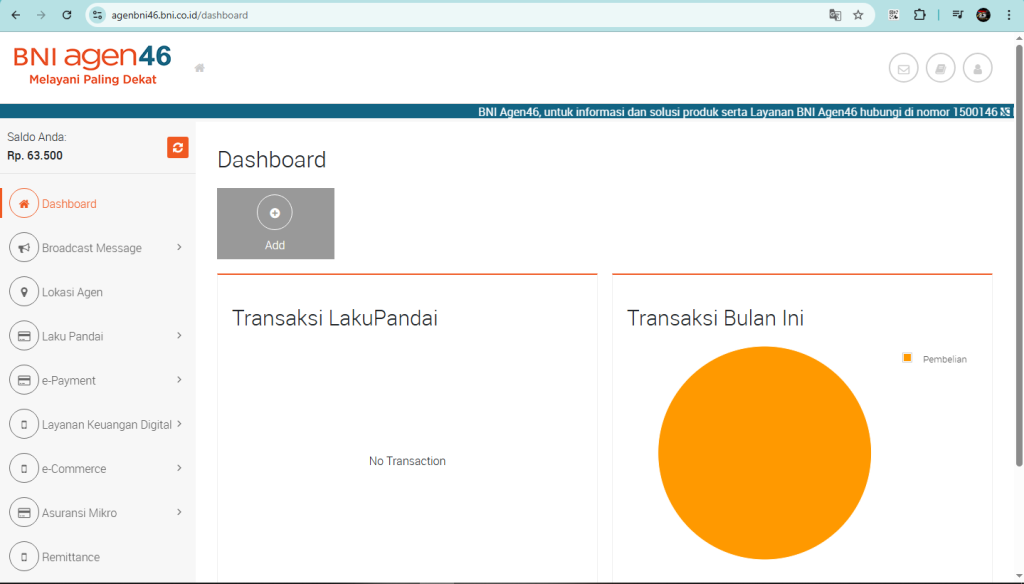Expand the e-Commerce submenu chevron
This screenshot has width=1024, height=584.
[x=179, y=468]
